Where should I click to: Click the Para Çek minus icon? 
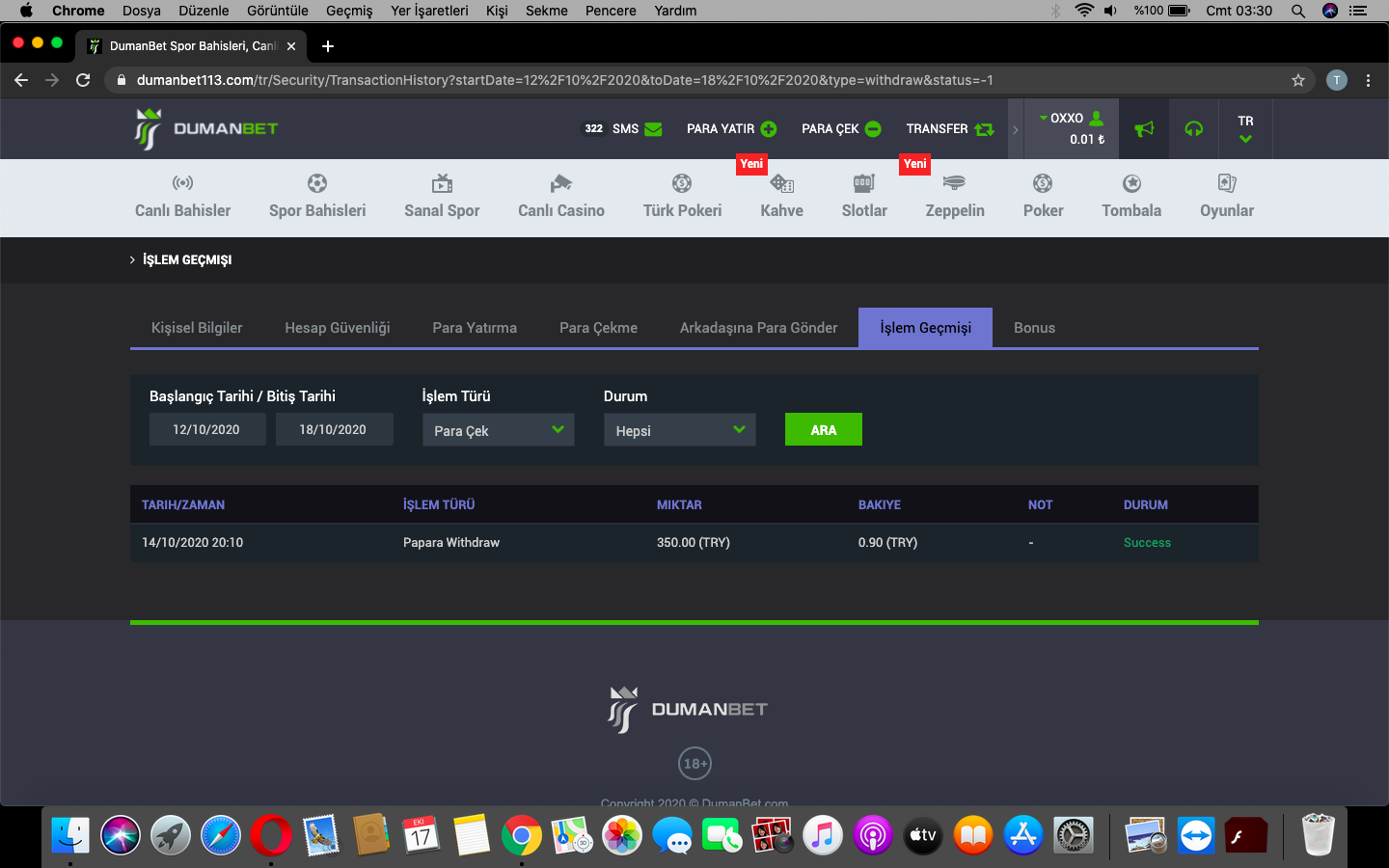873,129
